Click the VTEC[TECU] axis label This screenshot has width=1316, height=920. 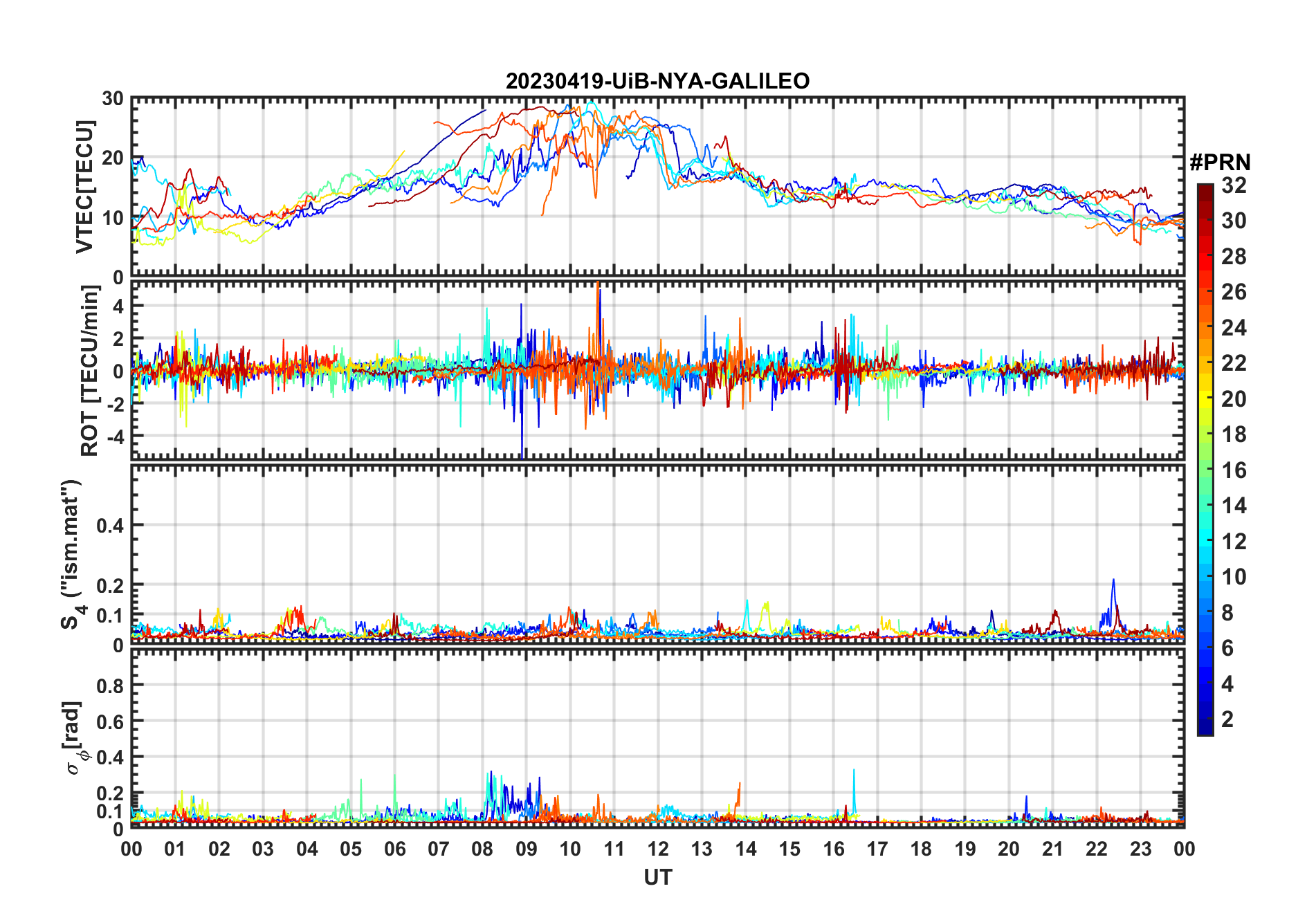click(x=84, y=187)
